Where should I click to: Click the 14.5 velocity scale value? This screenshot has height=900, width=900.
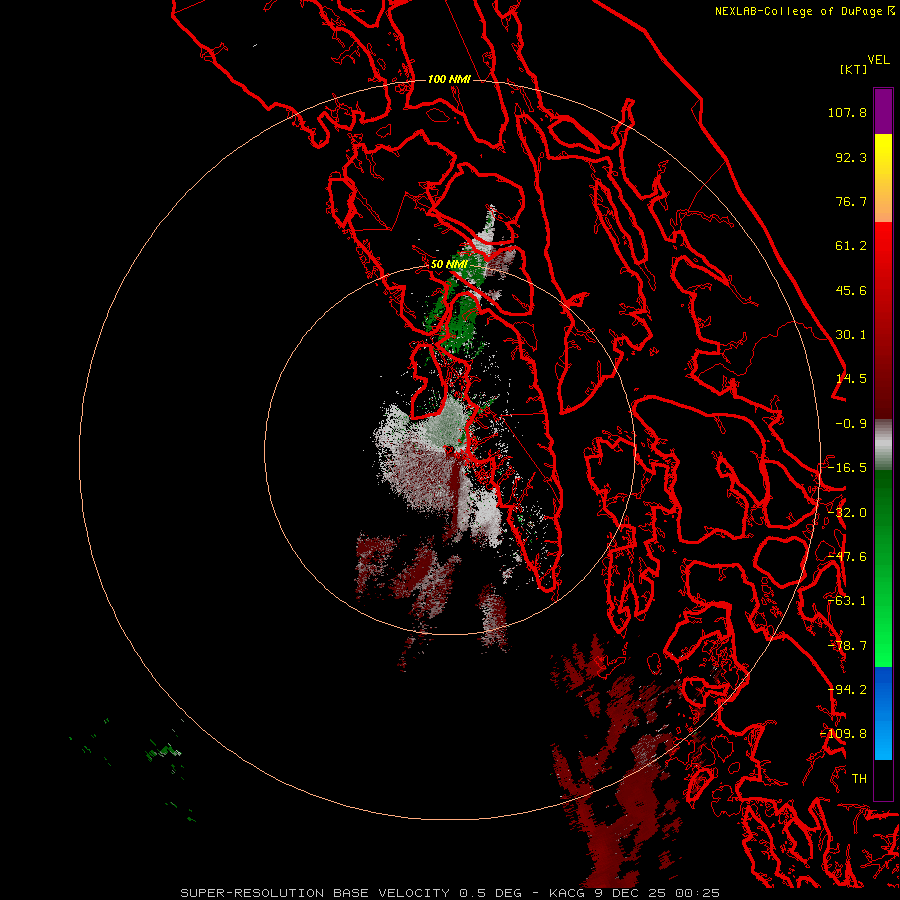[851, 379]
